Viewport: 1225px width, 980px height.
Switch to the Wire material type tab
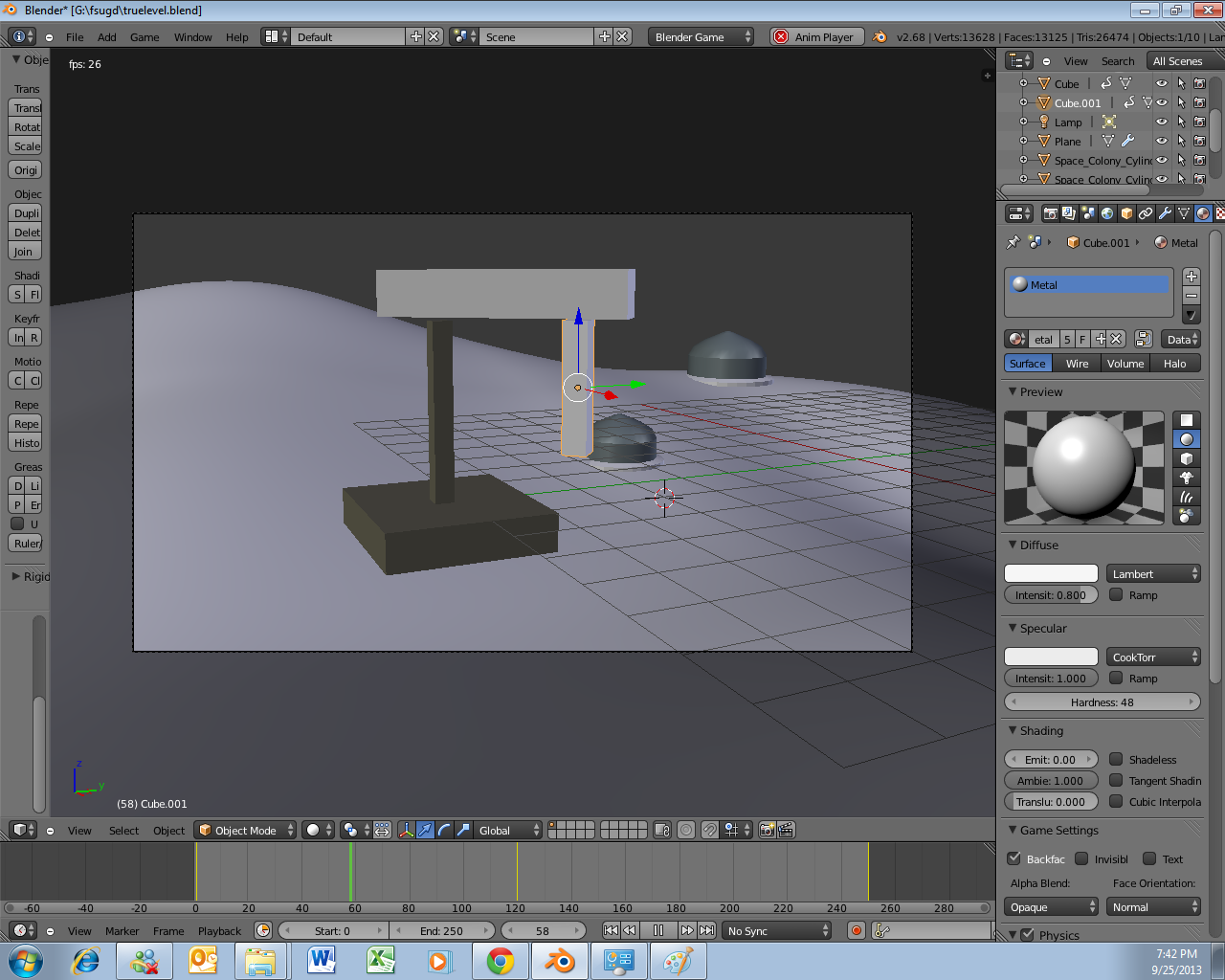[x=1077, y=363]
